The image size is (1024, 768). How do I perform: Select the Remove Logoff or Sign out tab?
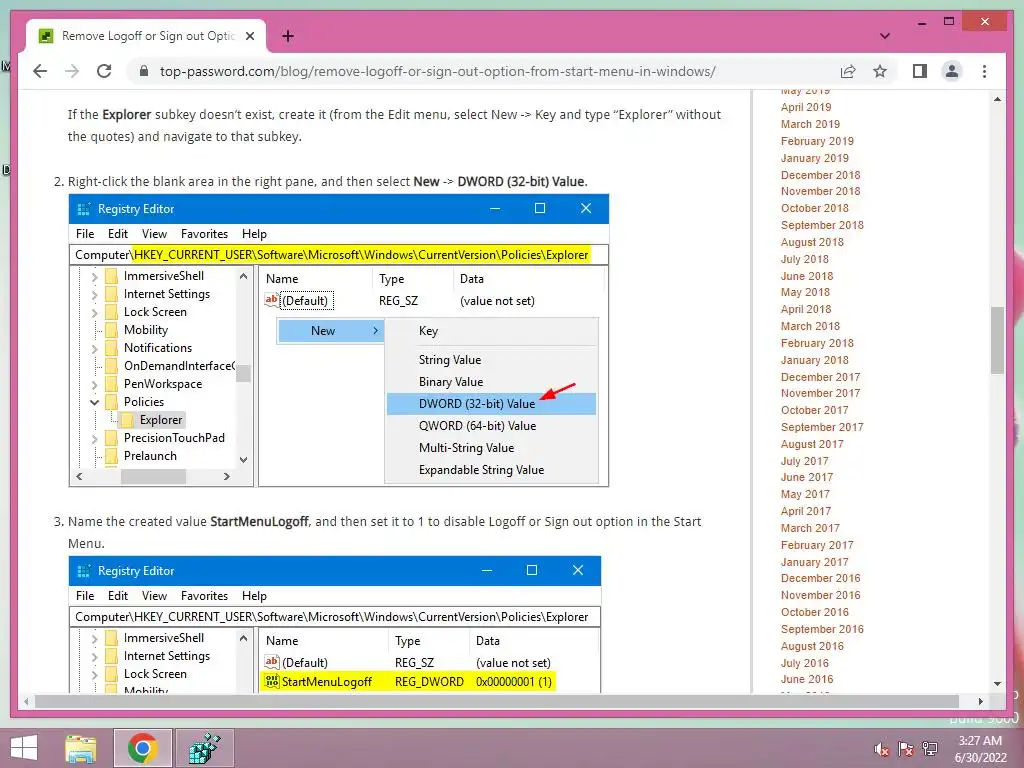[x=147, y=36]
